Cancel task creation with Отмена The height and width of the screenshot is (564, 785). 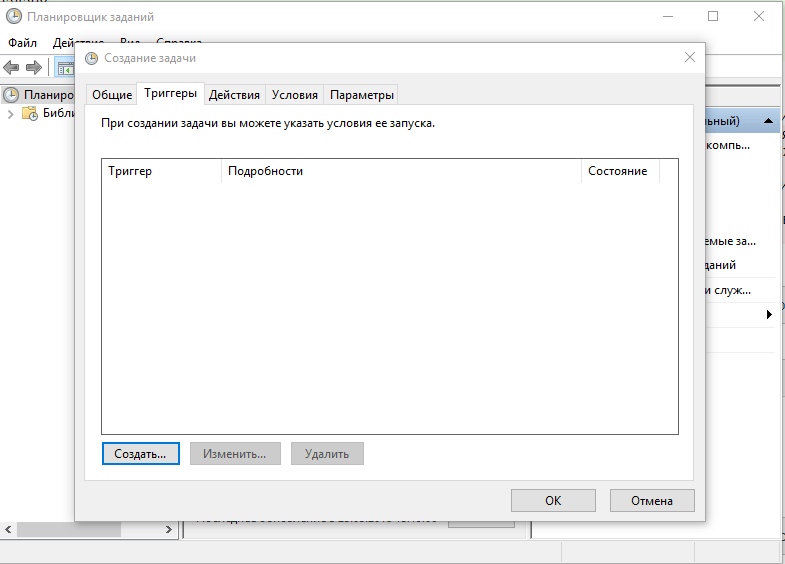click(x=652, y=500)
